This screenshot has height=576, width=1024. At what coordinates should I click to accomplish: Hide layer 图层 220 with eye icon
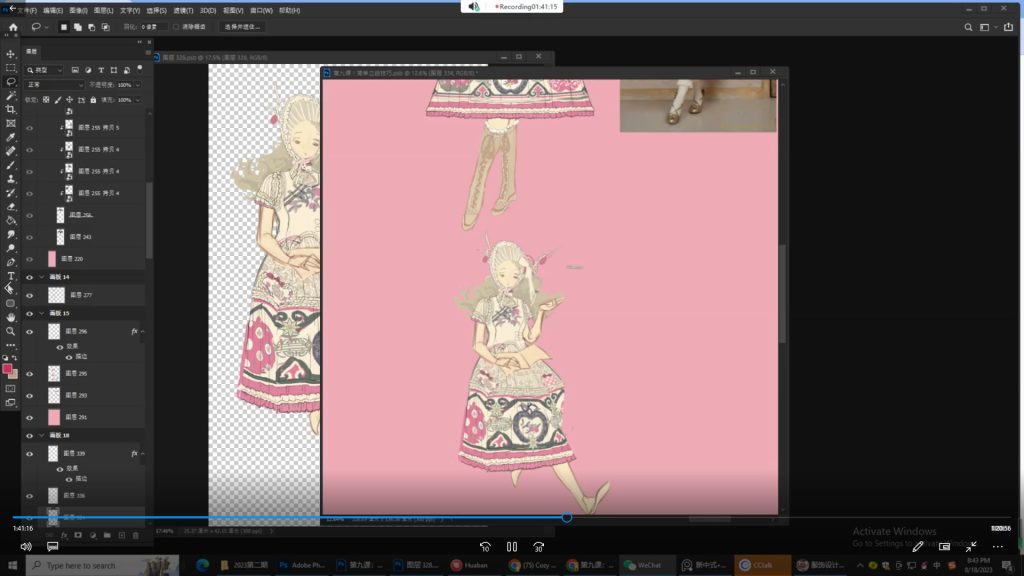pyautogui.click(x=29, y=258)
